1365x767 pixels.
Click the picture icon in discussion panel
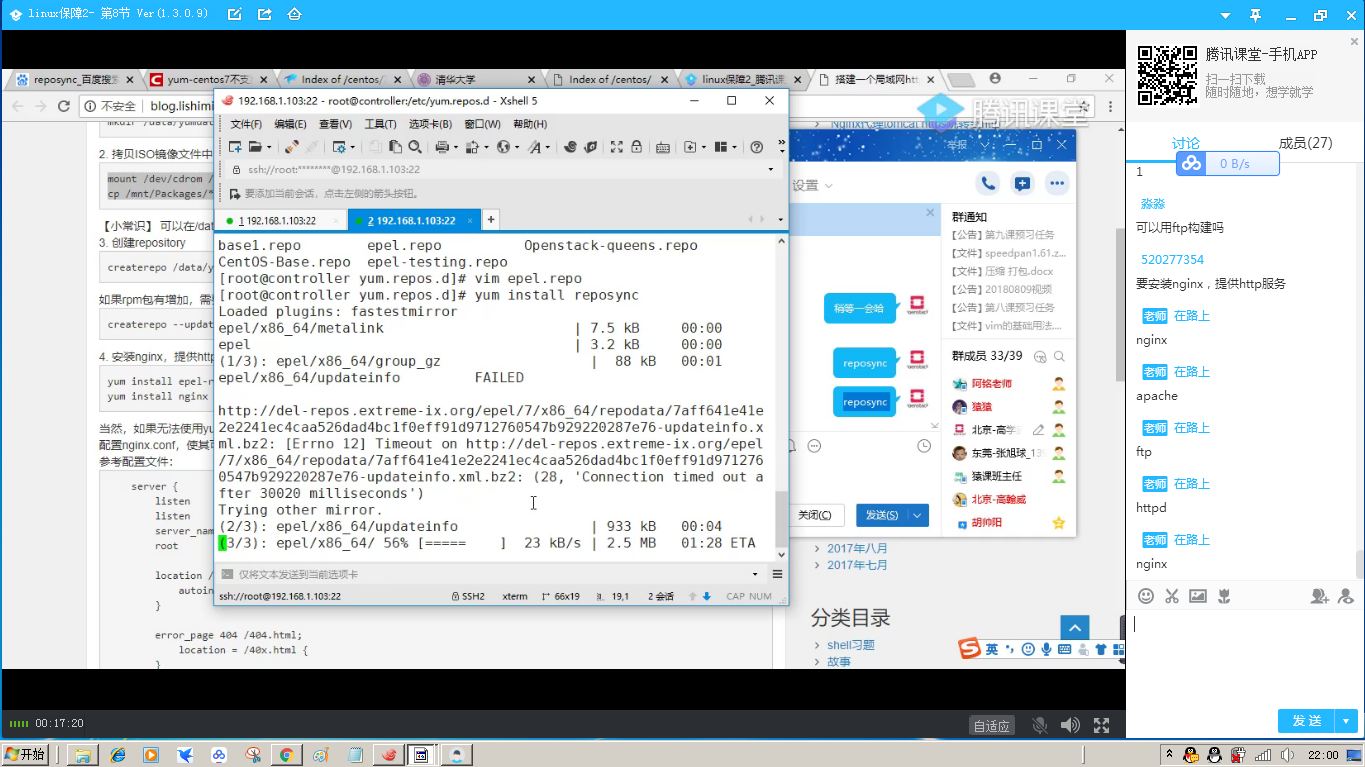point(1197,596)
